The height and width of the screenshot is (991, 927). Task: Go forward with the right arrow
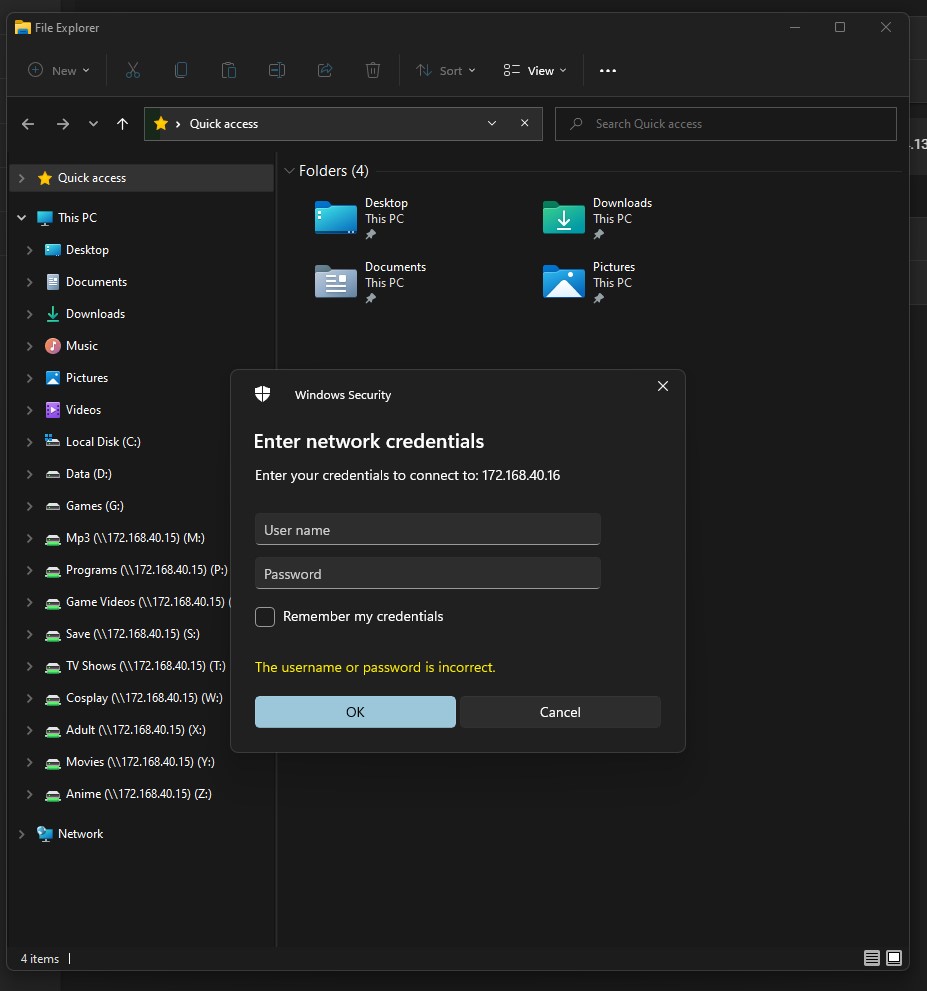[63, 124]
